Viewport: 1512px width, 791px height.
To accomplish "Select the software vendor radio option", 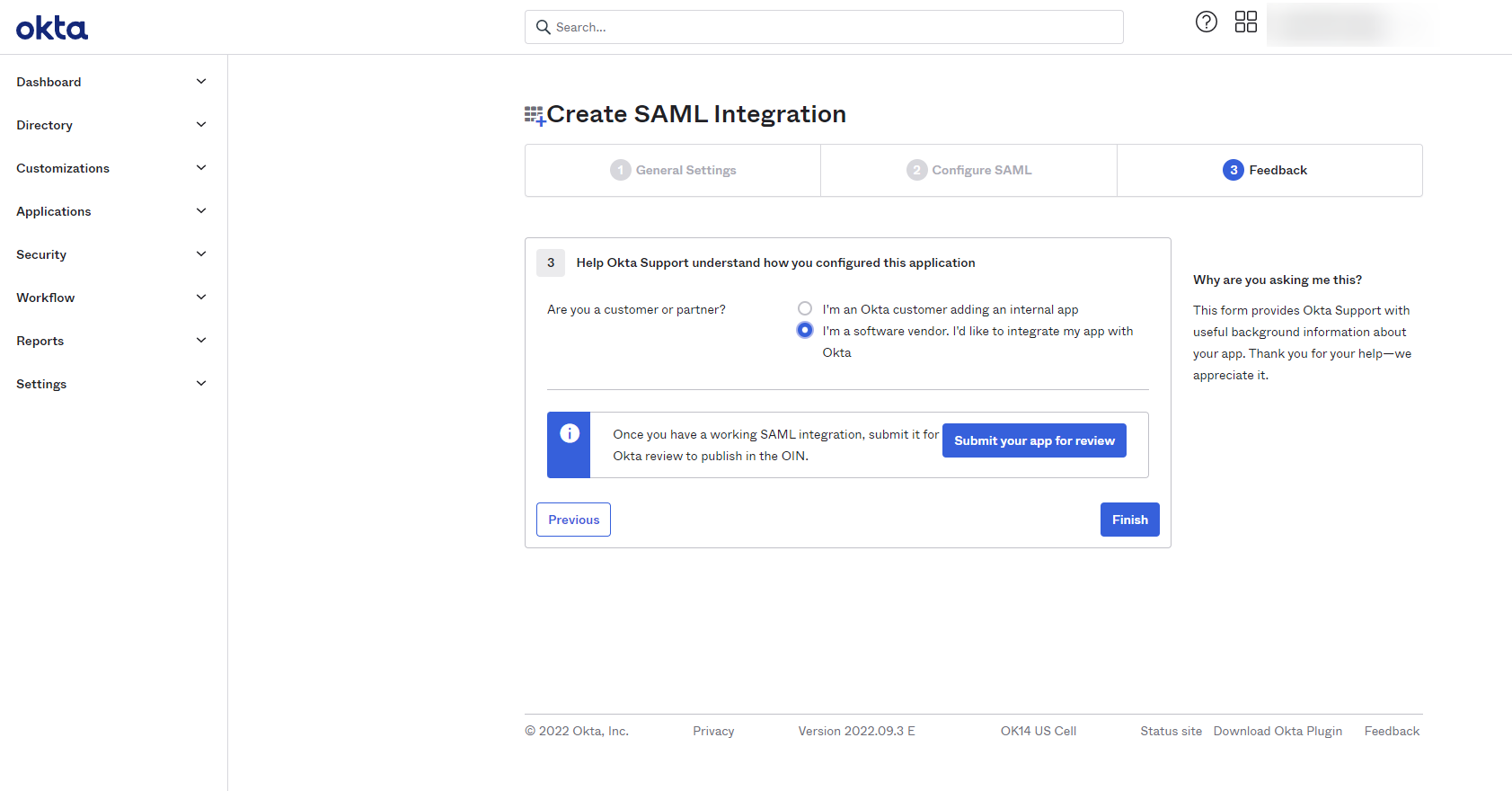I will 805,330.
